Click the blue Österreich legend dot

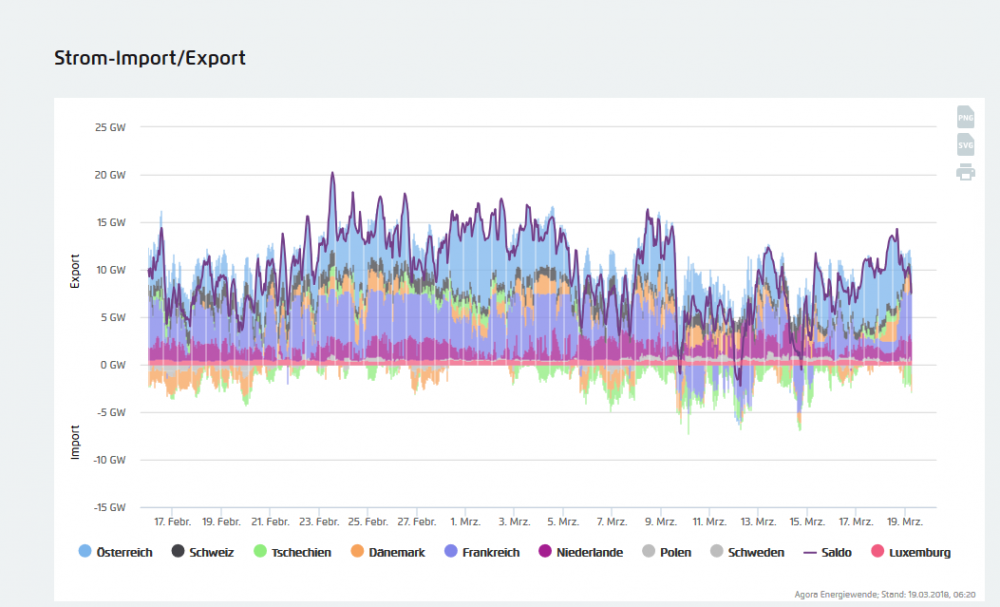84,552
